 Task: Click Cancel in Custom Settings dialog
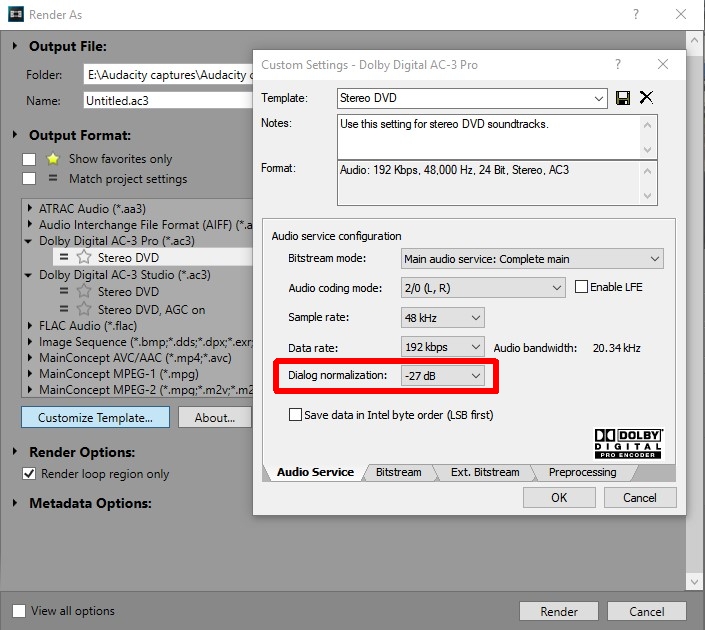point(640,497)
